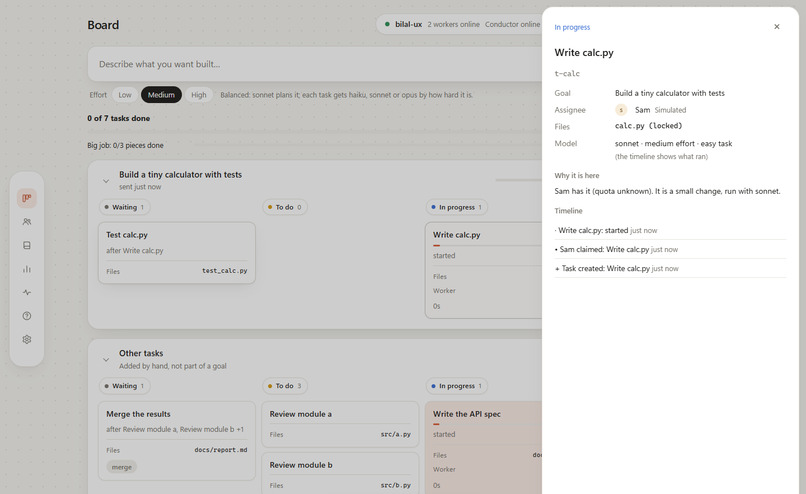806x494 pixels.
Task: Open the Write calc.py card on board
Action: coord(483,270)
